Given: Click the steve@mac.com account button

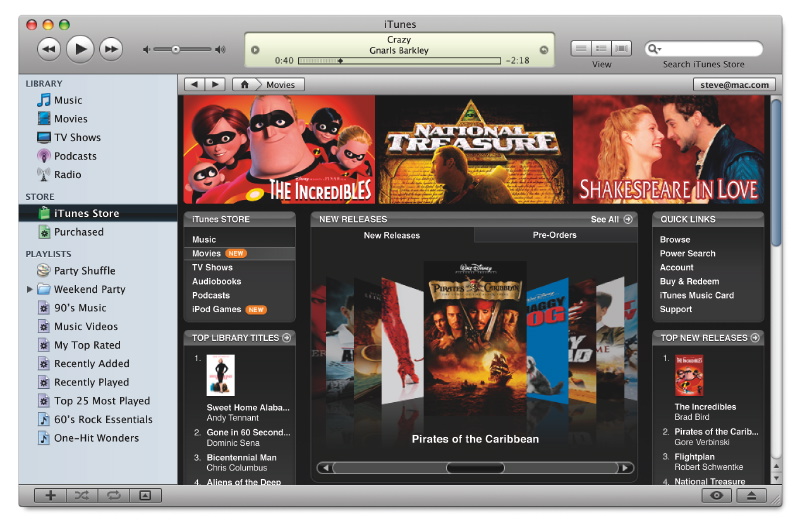Looking at the screenshot, I should click(735, 85).
